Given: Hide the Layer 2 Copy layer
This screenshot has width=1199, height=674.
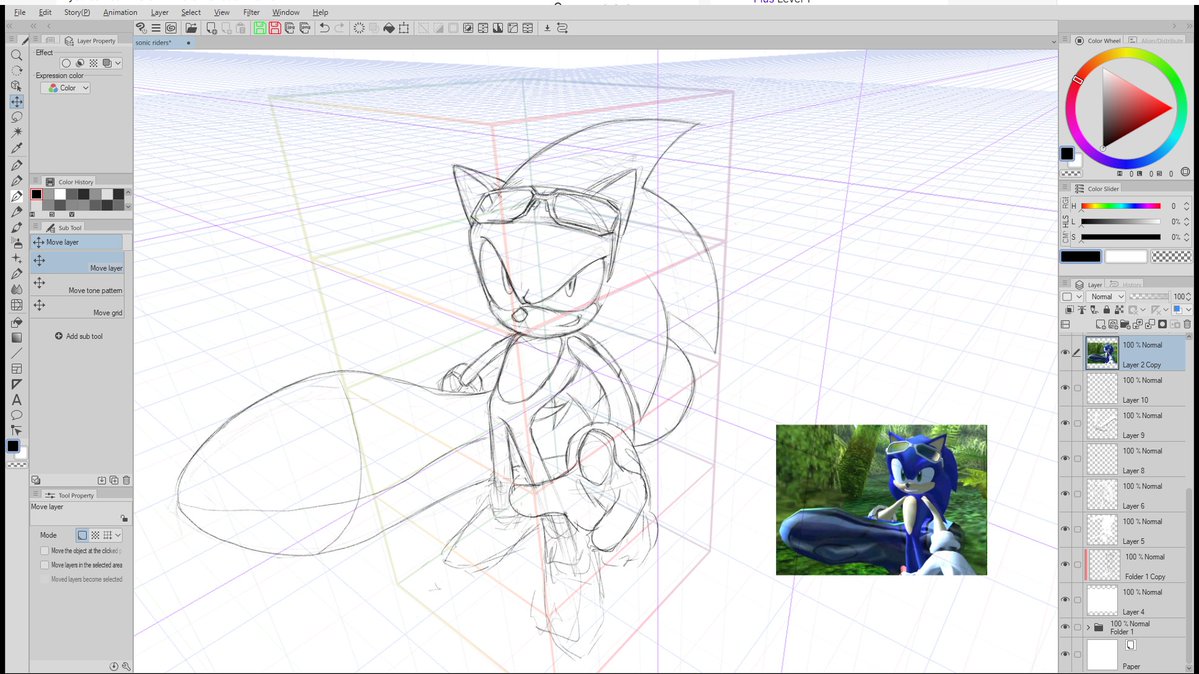Looking at the screenshot, I should point(1065,353).
